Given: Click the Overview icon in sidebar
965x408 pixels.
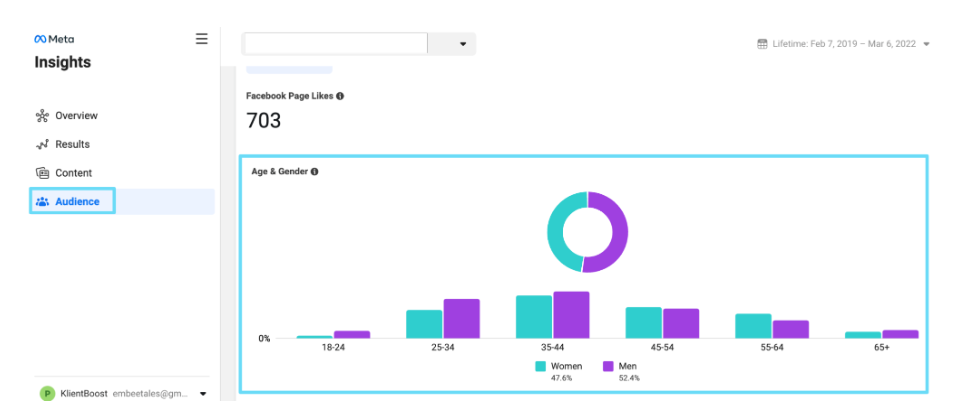Looking at the screenshot, I should pyautogui.click(x=42, y=116).
